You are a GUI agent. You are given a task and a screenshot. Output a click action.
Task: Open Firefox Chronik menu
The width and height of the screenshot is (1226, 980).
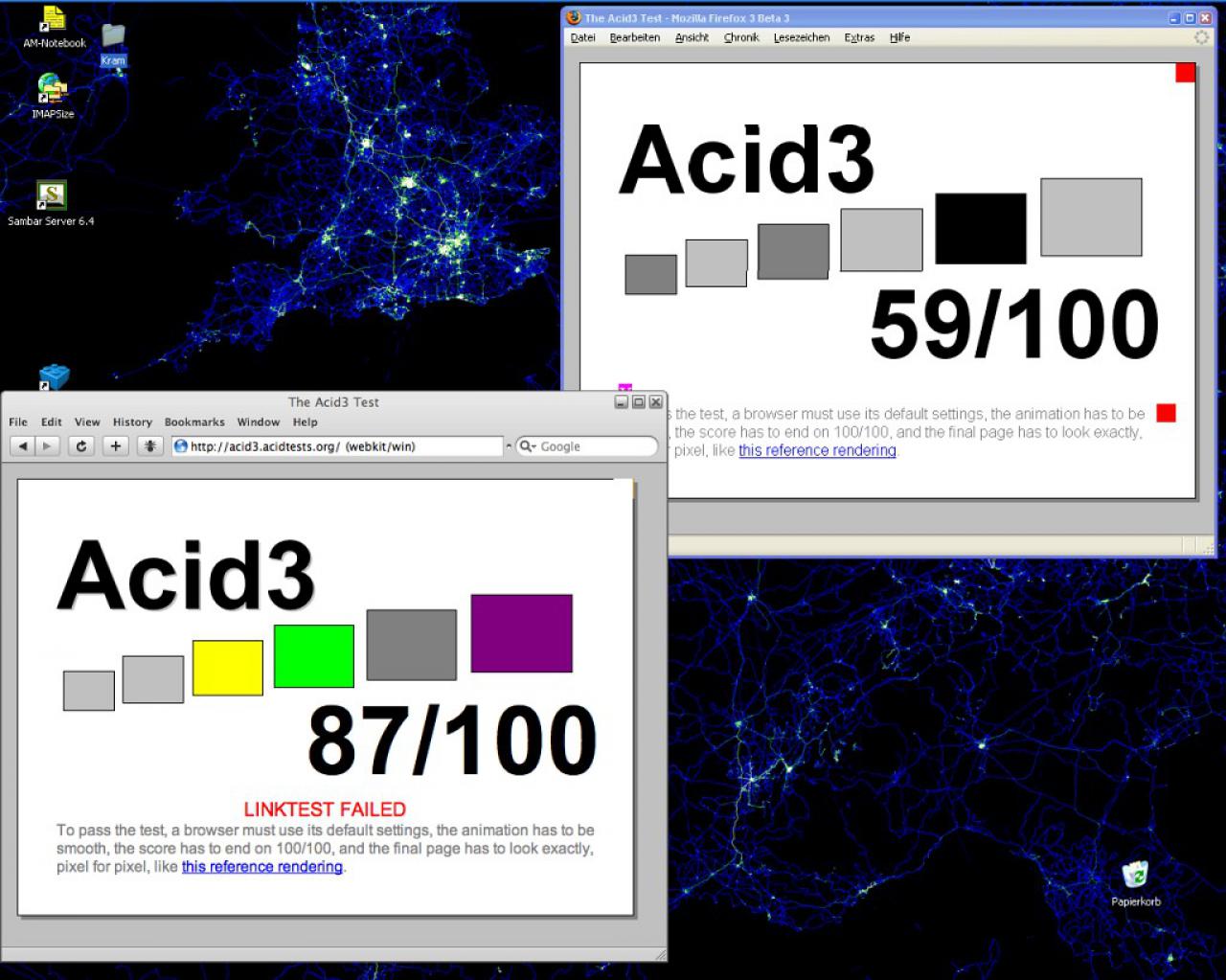point(741,37)
